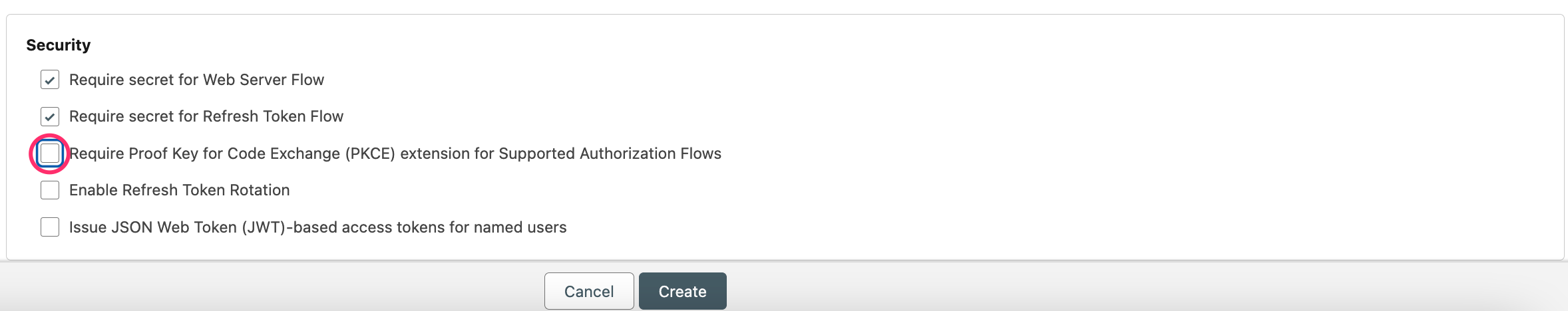Click the "Enable Refresh Token Rotation" label text
This screenshot has width=1568, height=311.
coord(179,190)
